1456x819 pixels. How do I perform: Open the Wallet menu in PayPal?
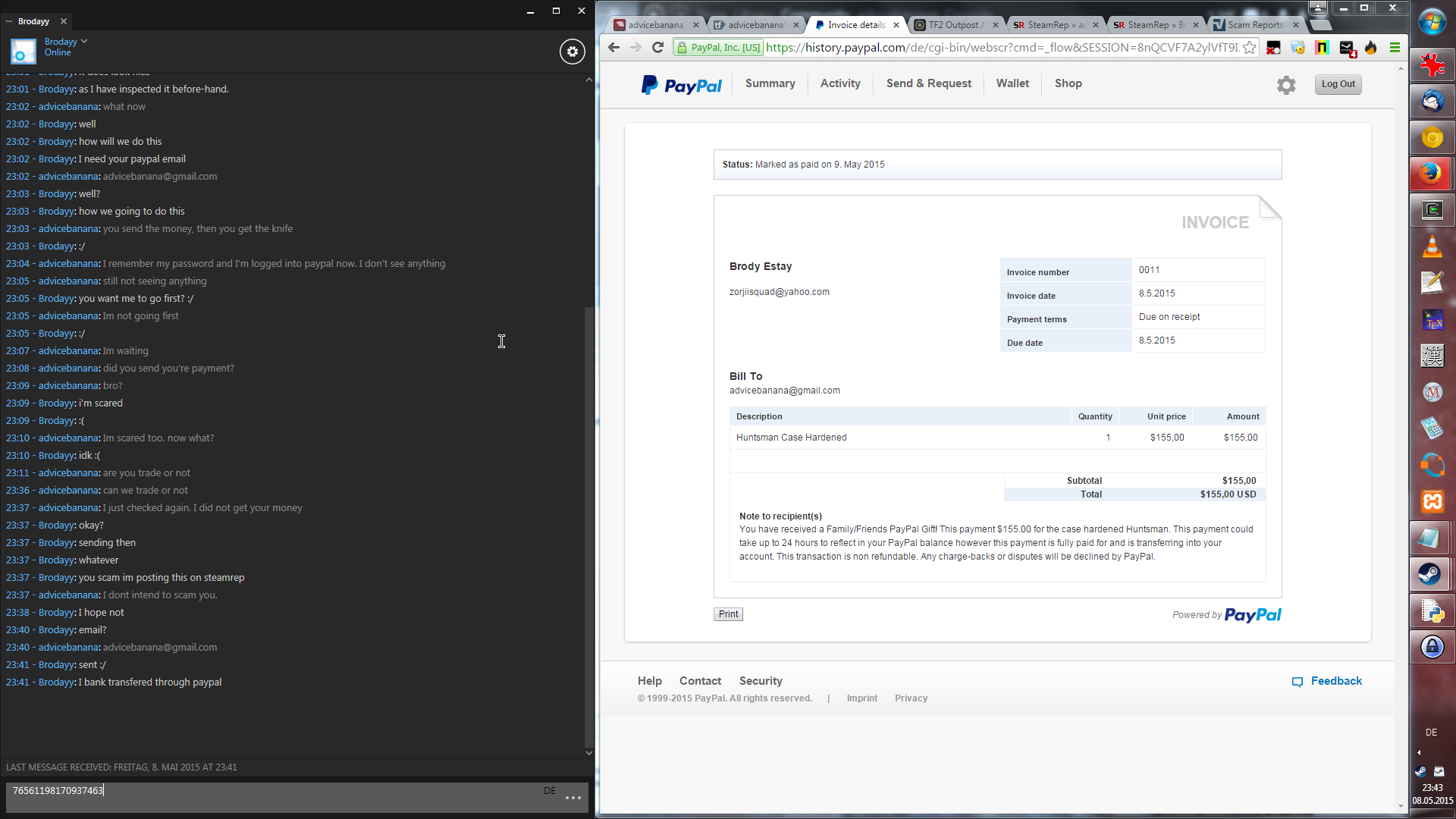click(1012, 83)
